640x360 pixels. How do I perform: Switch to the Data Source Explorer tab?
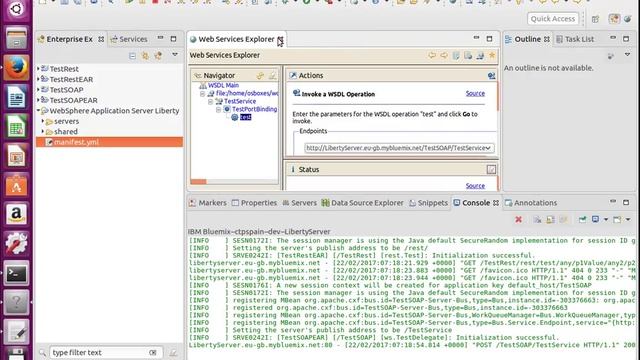coord(362,203)
